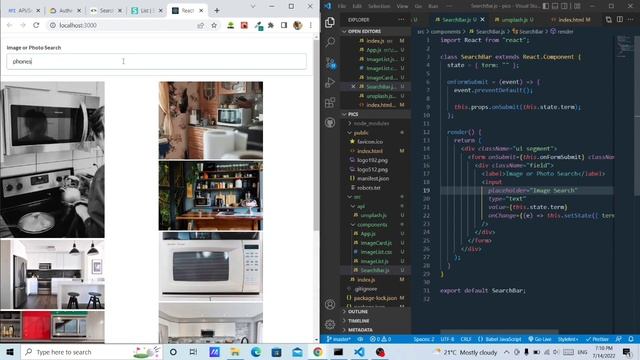The width and height of the screenshot is (640, 360).
Task: Open manifest.json in the explorer tree
Action: (x=373, y=178)
